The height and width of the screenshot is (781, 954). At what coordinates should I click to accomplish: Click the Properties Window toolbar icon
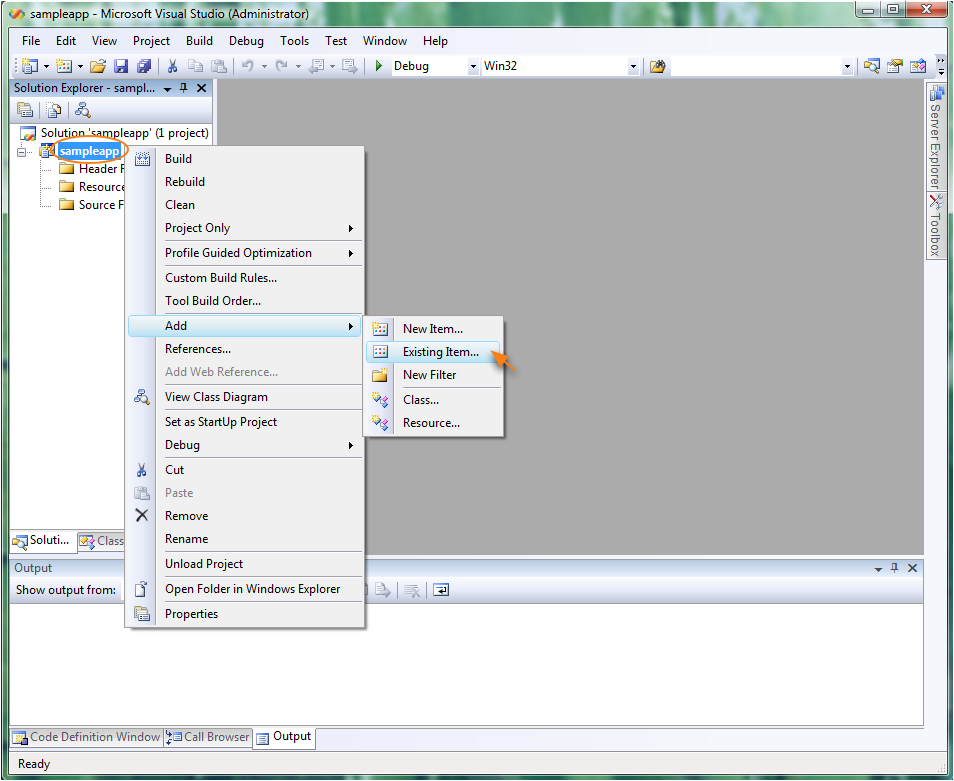pyautogui.click(x=894, y=66)
